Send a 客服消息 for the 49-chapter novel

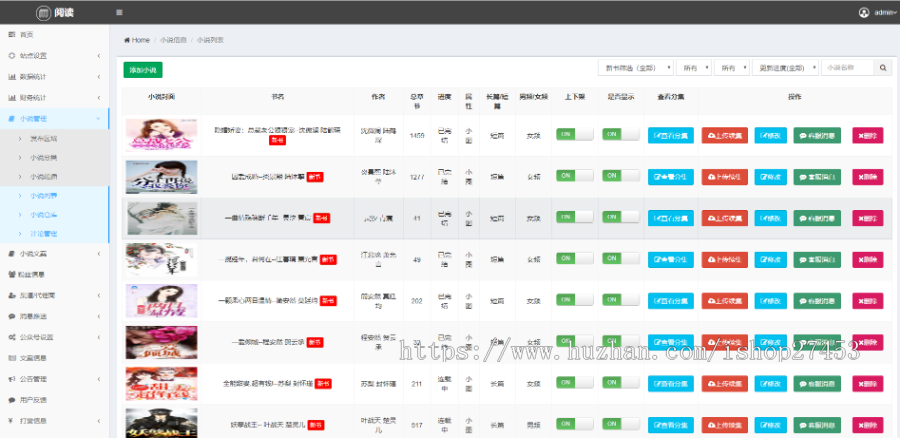click(817, 259)
